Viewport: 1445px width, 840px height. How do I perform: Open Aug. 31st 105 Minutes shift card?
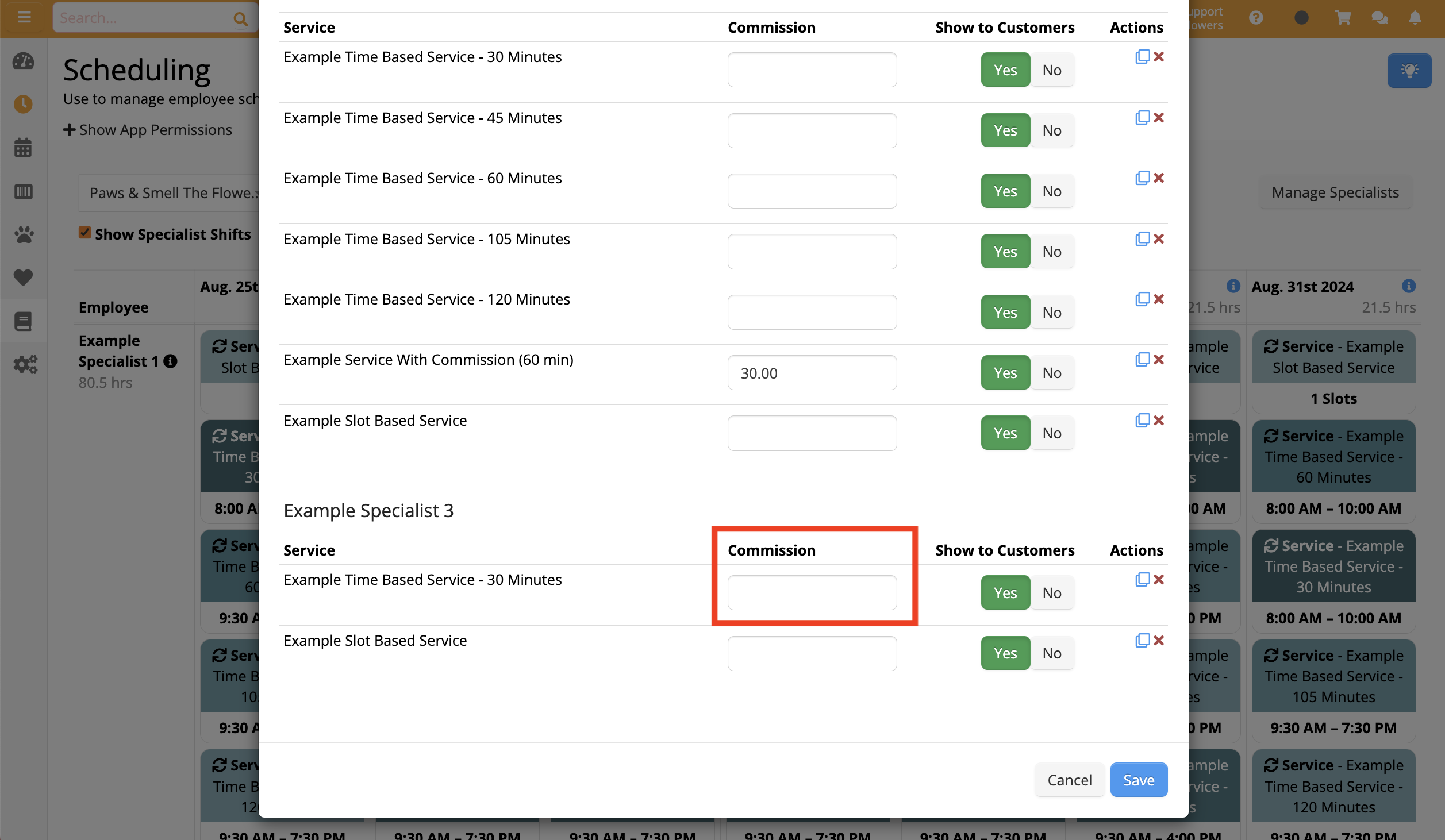(x=1333, y=691)
